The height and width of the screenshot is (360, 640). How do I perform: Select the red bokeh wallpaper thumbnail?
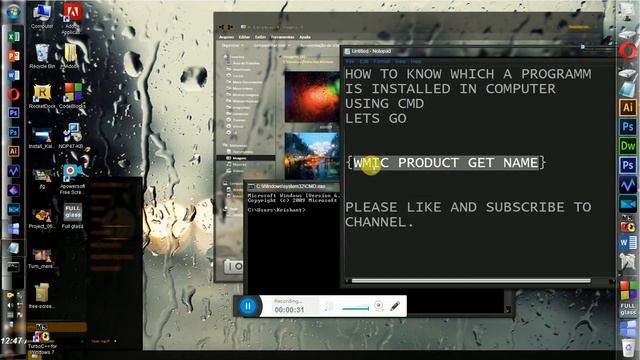[312, 97]
